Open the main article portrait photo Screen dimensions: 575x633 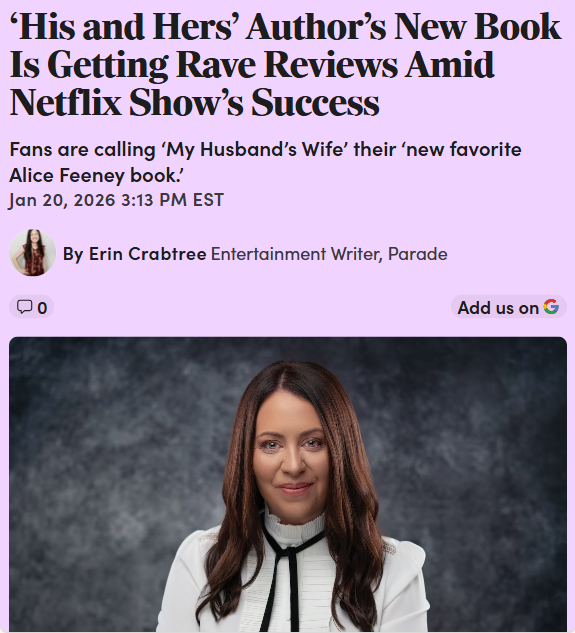pyautogui.click(x=288, y=484)
